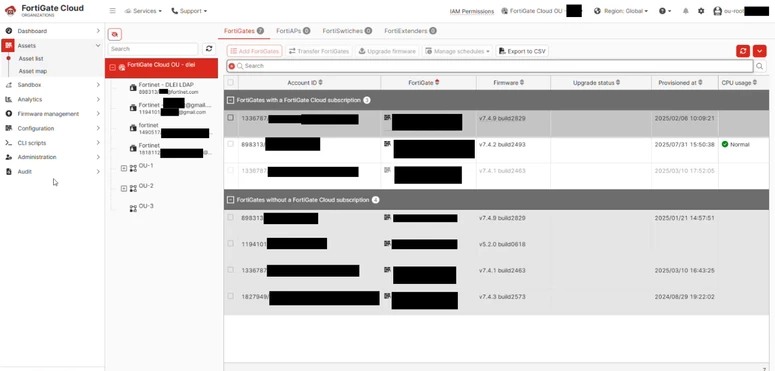Collapse FortiGates without a subscription group
Image resolution: width=775 pixels, height=371 pixels.
230,200
